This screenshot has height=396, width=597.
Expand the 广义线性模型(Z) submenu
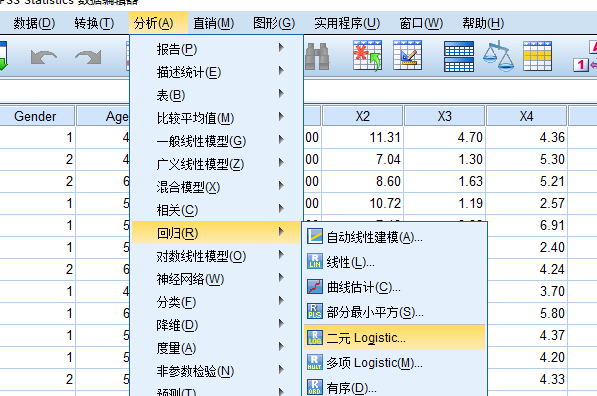click(x=216, y=164)
